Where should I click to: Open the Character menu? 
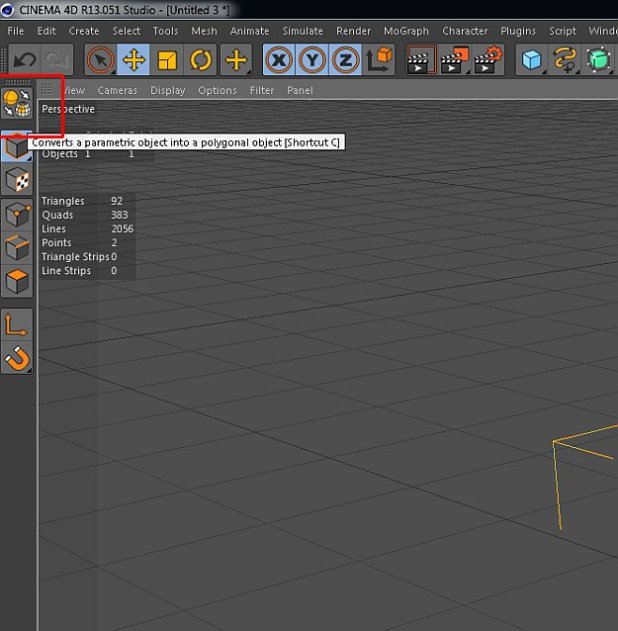pos(465,31)
